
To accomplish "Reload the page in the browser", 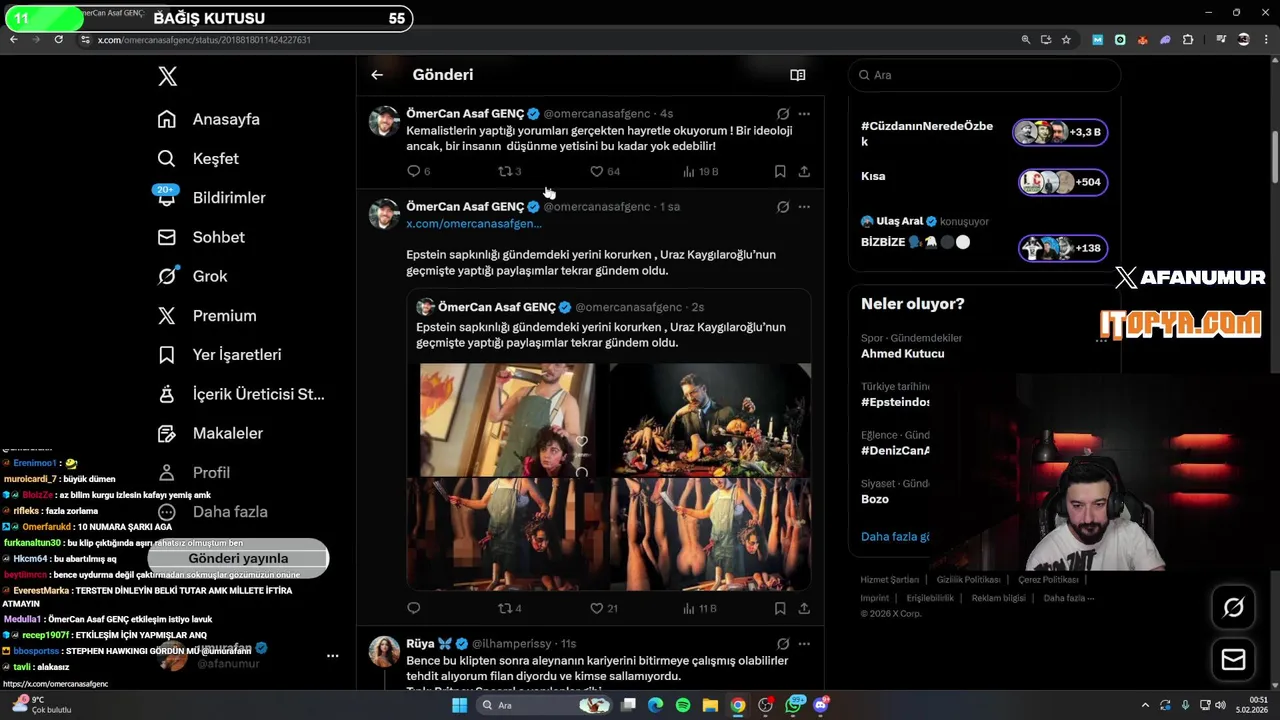I will pyautogui.click(x=59, y=39).
